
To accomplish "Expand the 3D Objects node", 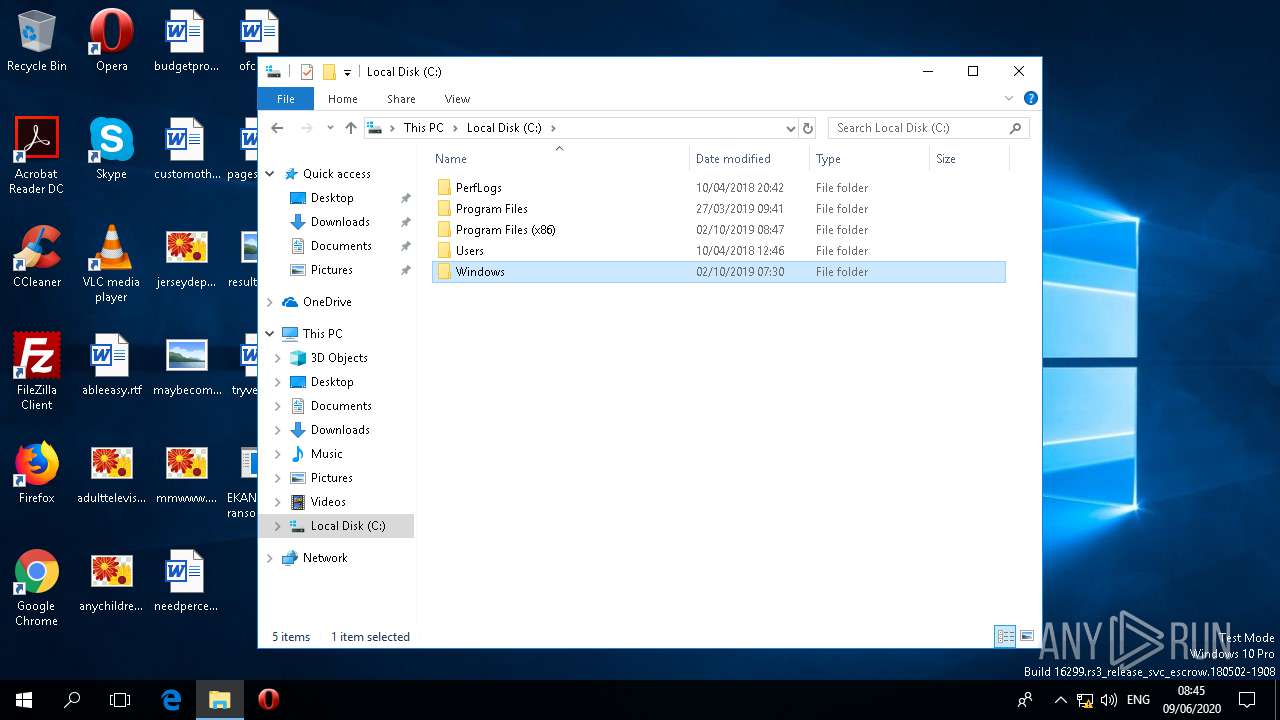I will (x=278, y=358).
